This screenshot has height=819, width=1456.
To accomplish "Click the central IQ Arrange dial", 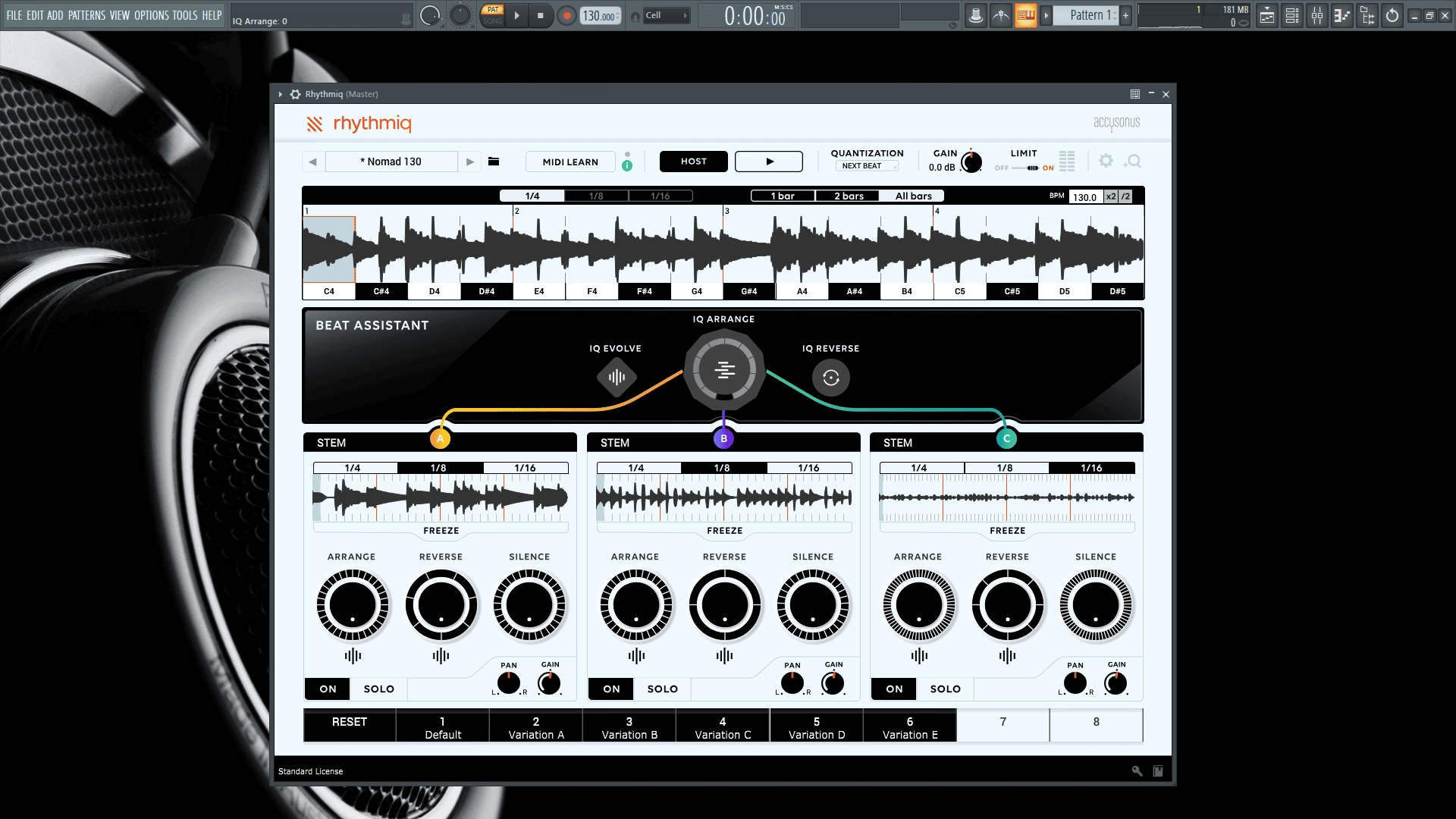I will point(724,370).
